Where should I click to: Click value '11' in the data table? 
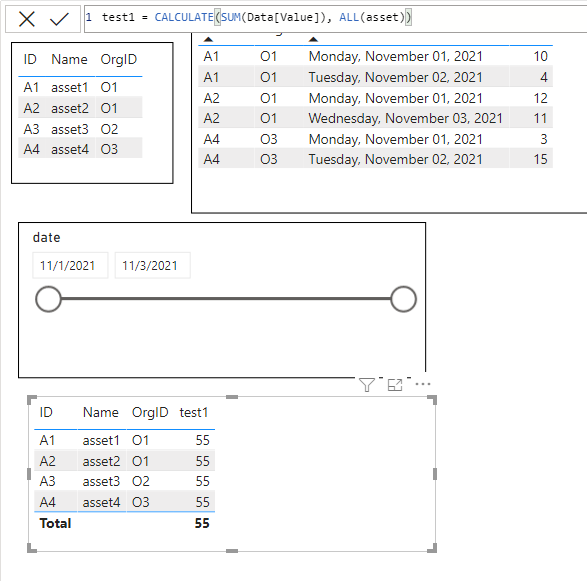(541, 118)
